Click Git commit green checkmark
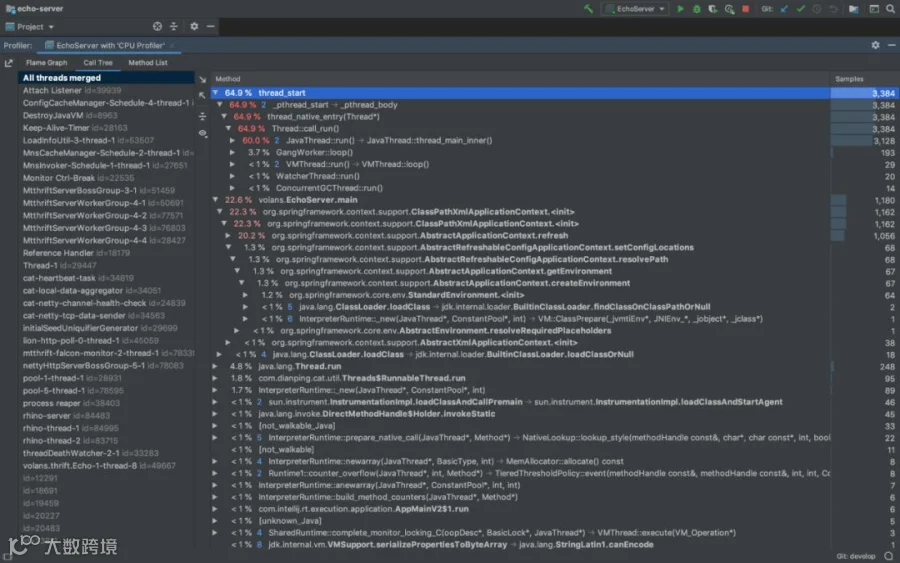The width and height of the screenshot is (900, 563). click(801, 9)
